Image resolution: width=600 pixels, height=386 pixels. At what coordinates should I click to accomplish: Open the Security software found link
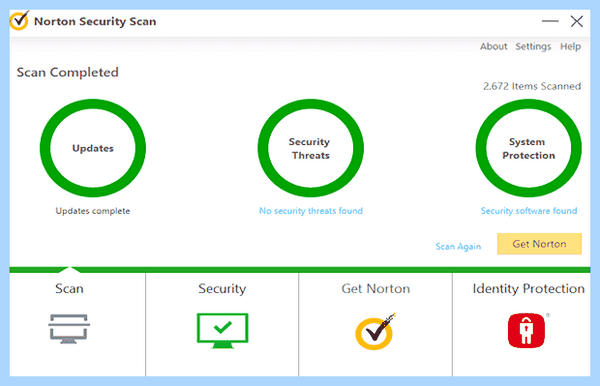pos(529,211)
